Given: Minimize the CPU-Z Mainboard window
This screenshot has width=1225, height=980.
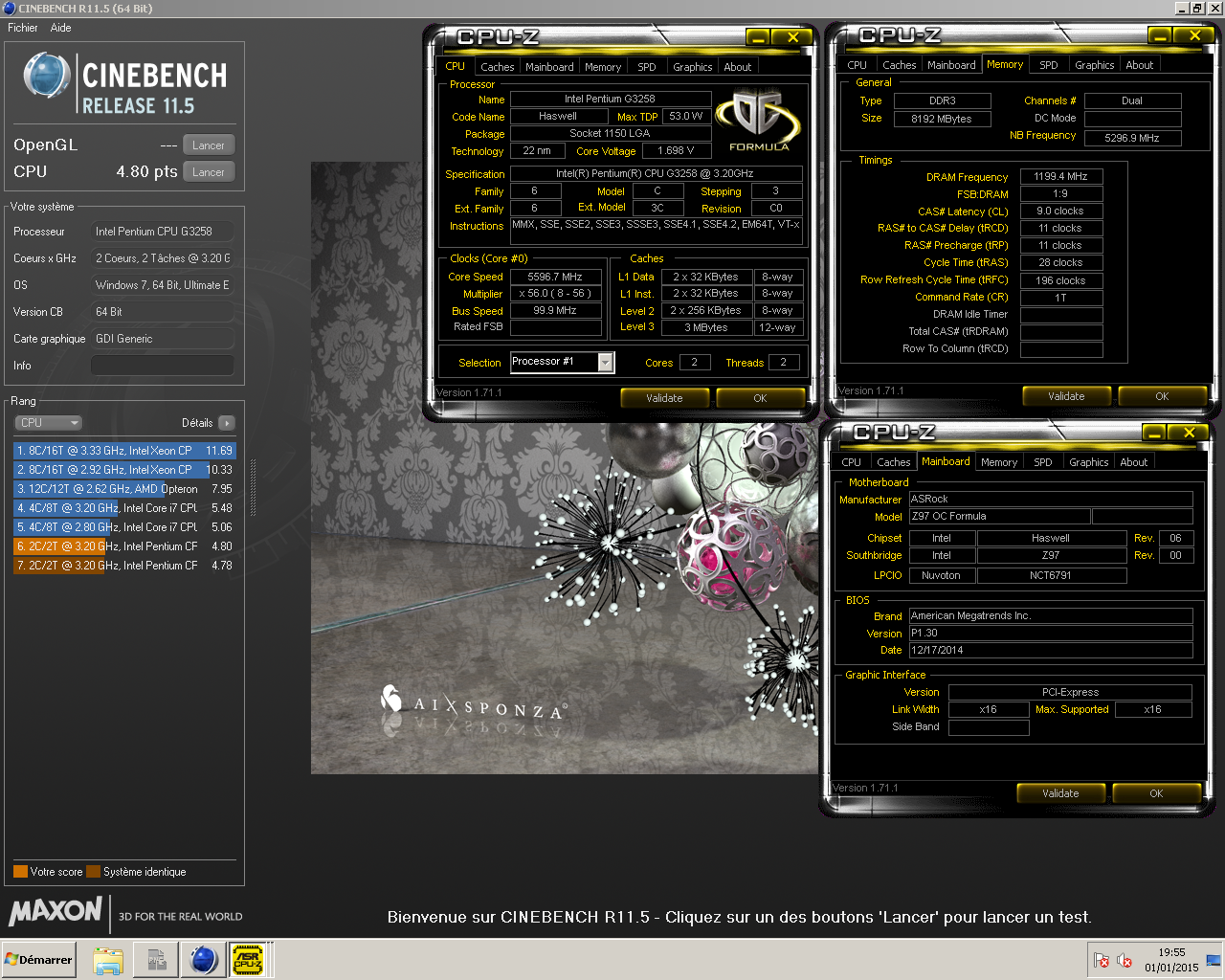Looking at the screenshot, I should [1154, 433].
